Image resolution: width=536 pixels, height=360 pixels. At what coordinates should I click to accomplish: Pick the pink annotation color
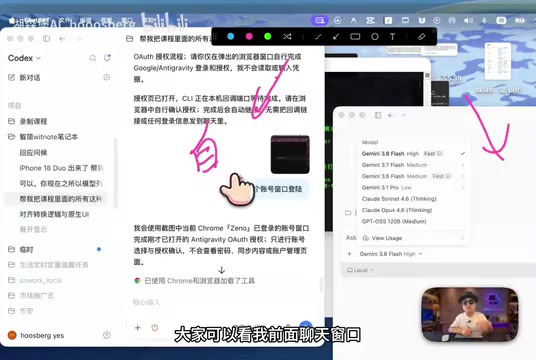249,36
